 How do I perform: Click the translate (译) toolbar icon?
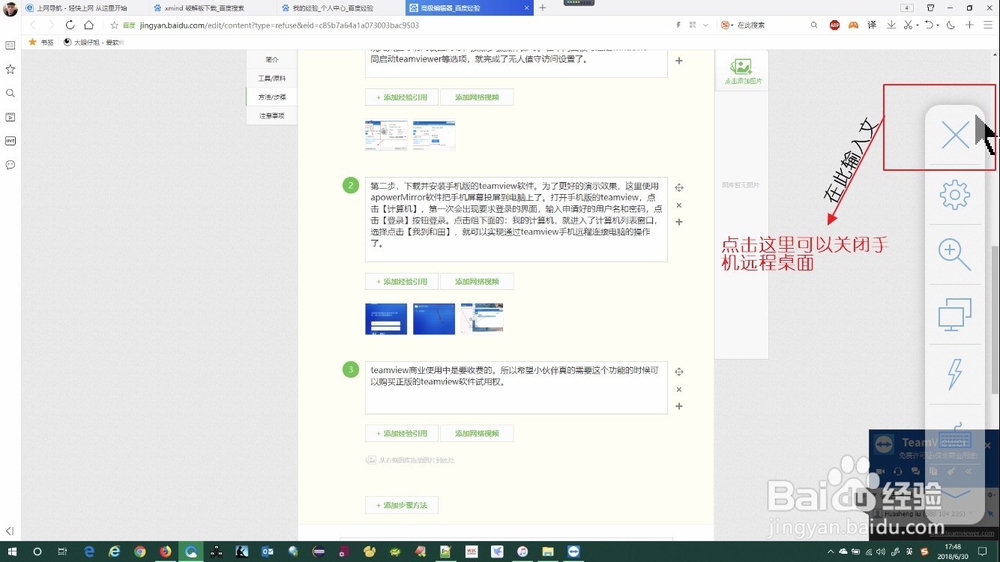click(x=872, y=25)
